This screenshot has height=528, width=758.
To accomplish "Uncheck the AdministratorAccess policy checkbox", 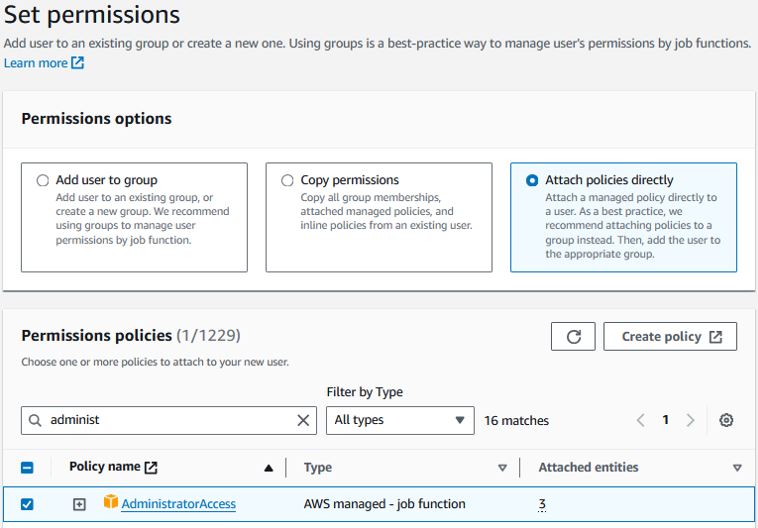I will tap(27, 504).
